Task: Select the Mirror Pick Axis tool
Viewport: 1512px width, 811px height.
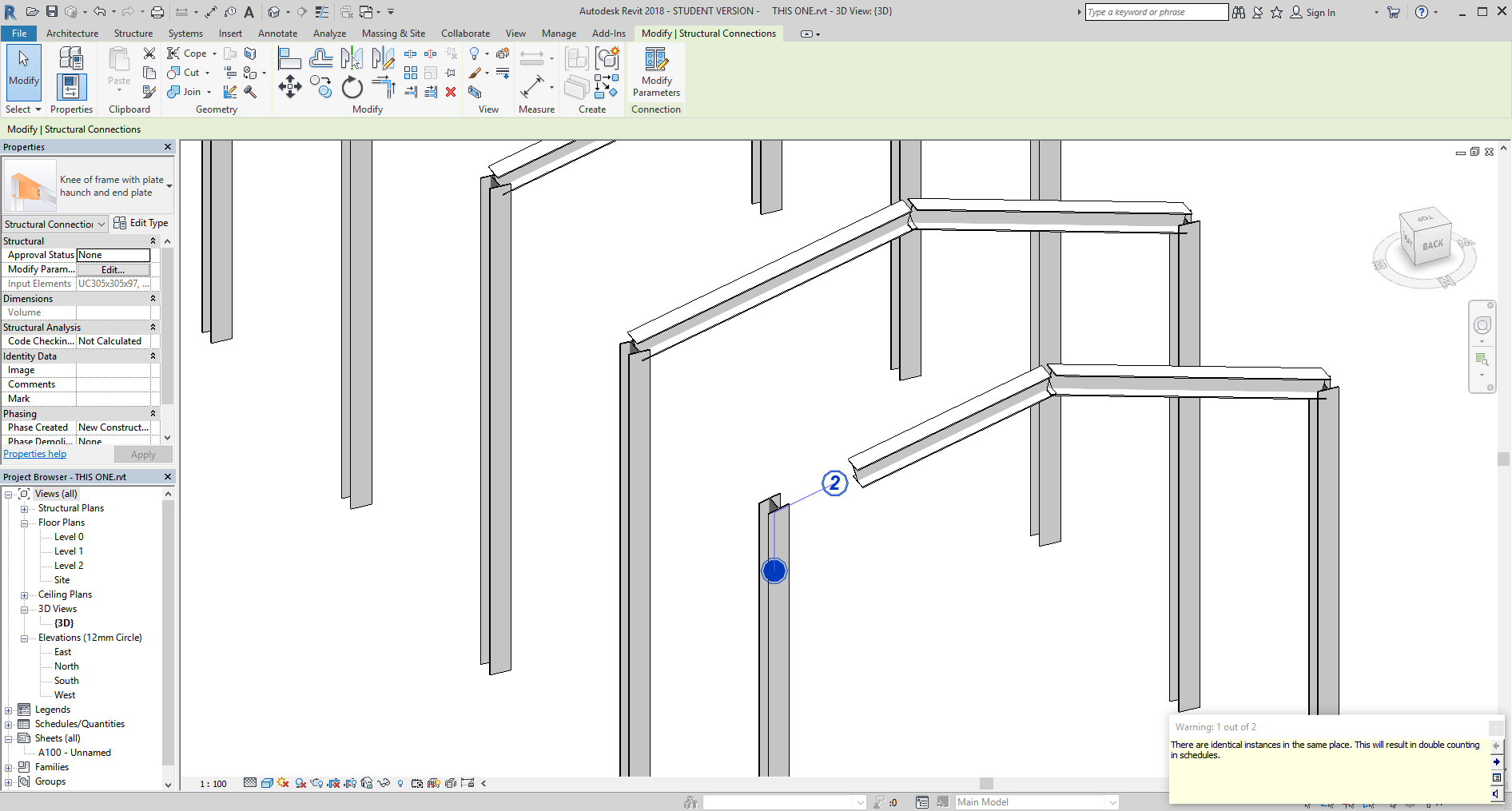Action: (352, 58)
